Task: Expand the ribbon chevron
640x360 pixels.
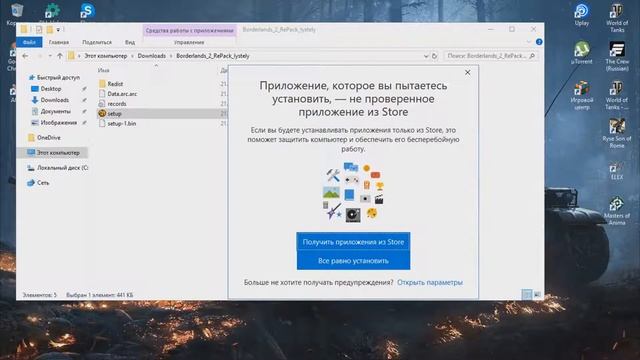Action: 529,42
